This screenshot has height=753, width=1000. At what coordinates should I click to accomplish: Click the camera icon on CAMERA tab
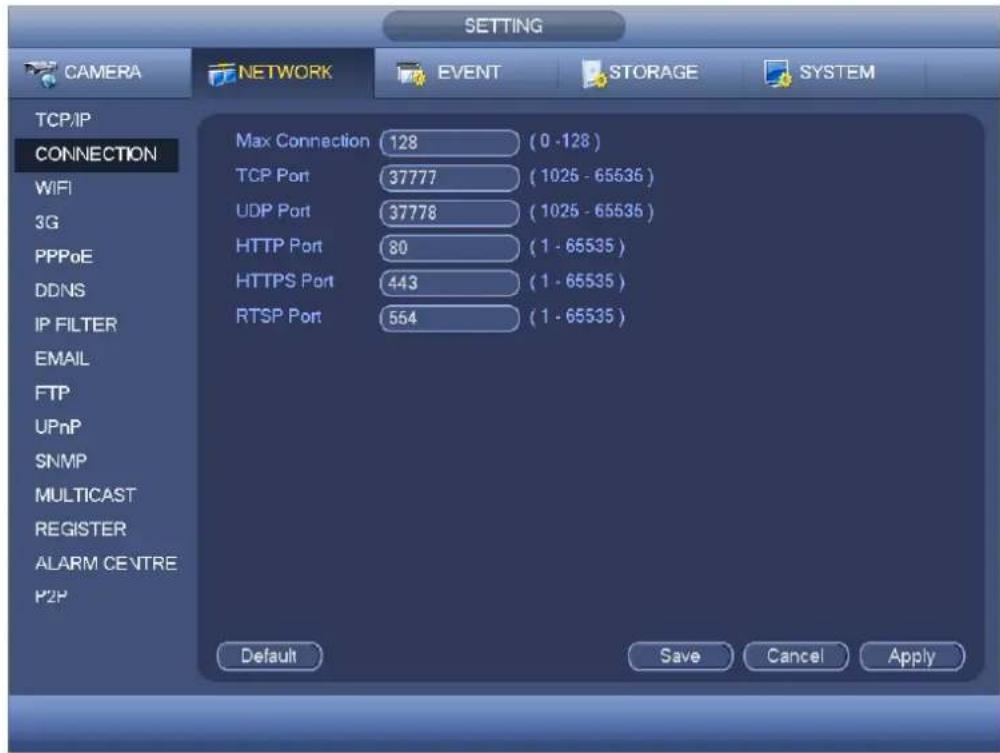(41, 73)
